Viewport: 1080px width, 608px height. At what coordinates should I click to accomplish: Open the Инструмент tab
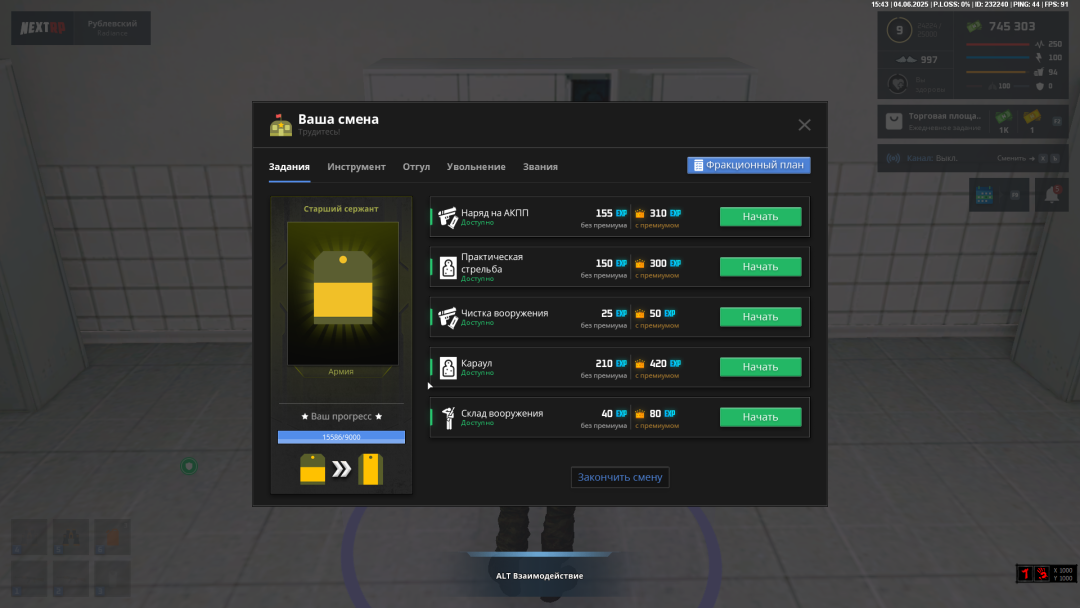tap(356, 167)
